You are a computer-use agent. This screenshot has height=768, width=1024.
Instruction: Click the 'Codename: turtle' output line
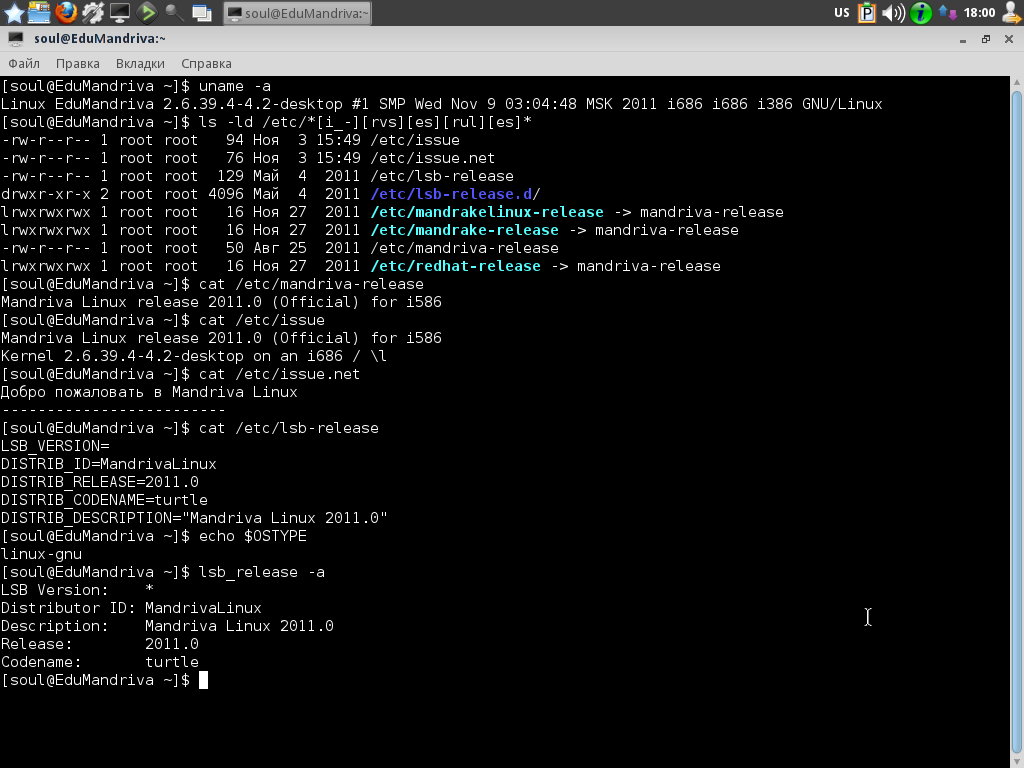[100, 662]
